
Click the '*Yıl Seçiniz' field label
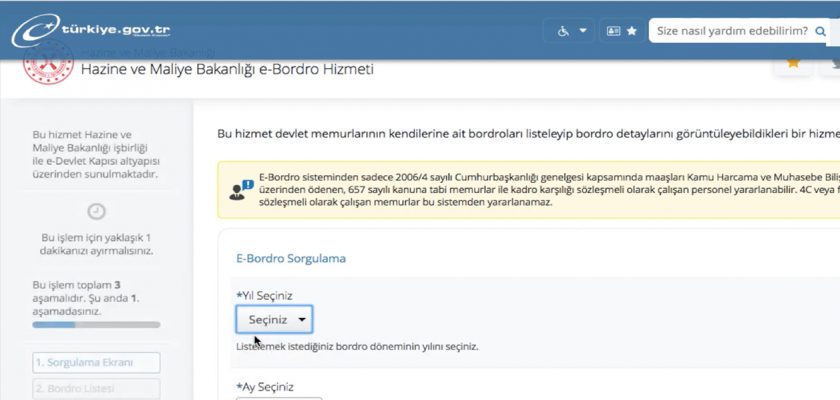263,296
